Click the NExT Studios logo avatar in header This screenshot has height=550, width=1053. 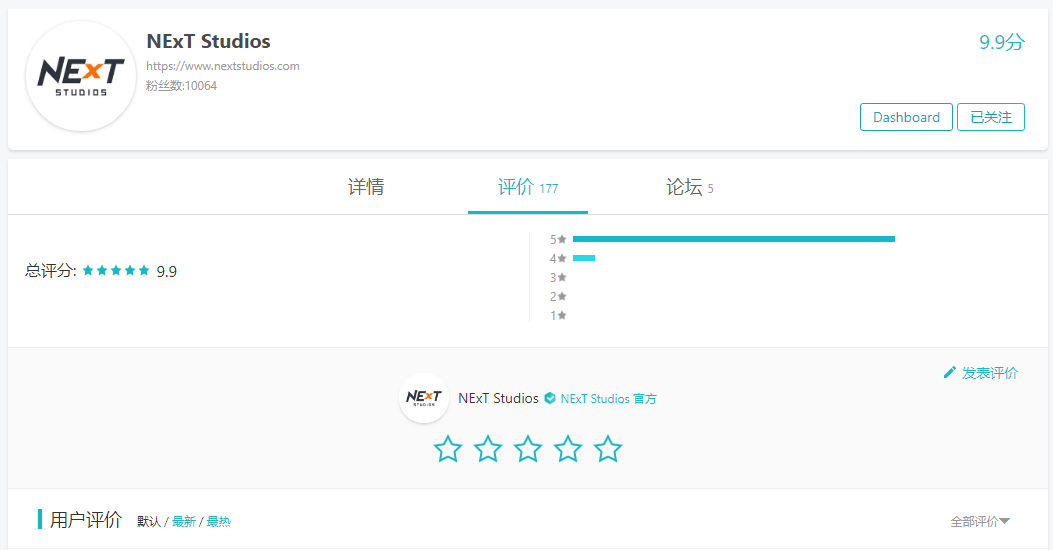(81, 76)
